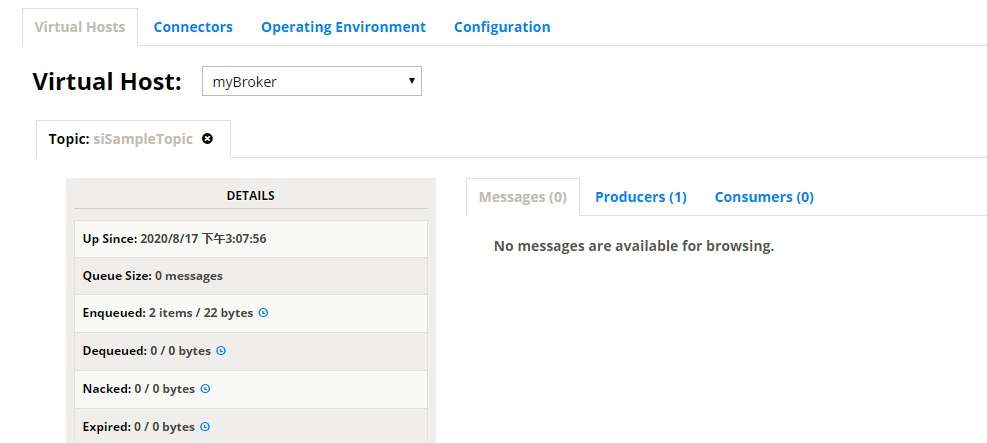Click the clock icon next to Expired

[205, 427]
